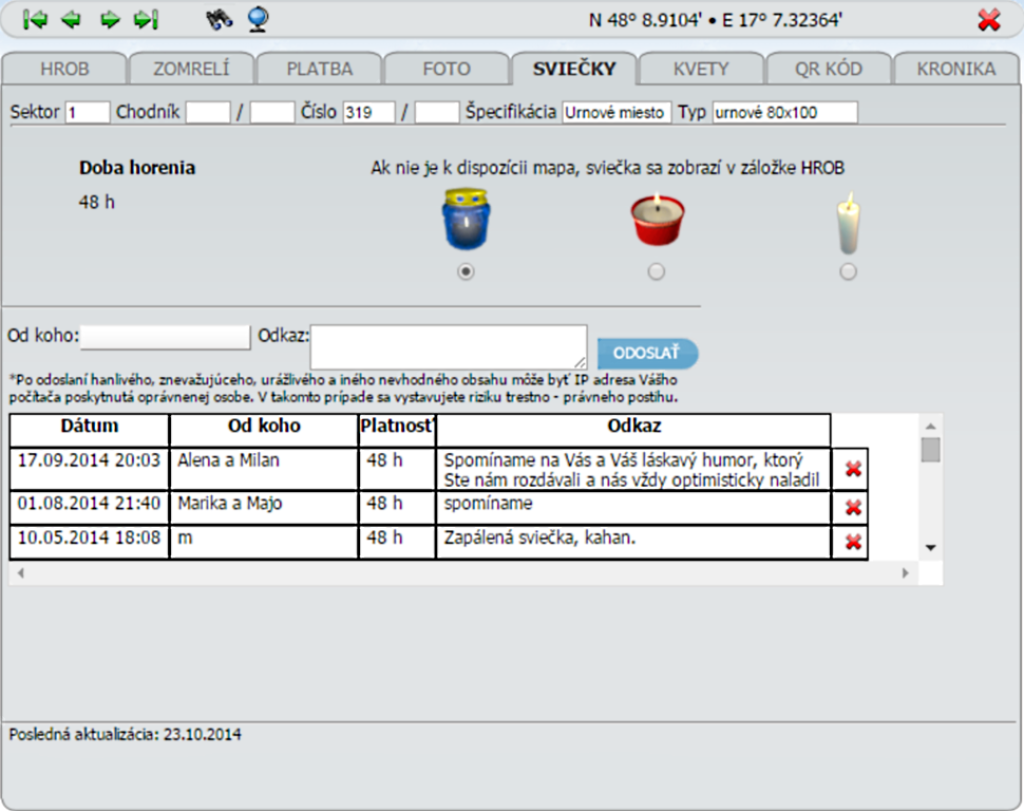The image size is (1024, 811).
Task: Delete the Marika a Majo entry
Action: [x=853, y=507]
